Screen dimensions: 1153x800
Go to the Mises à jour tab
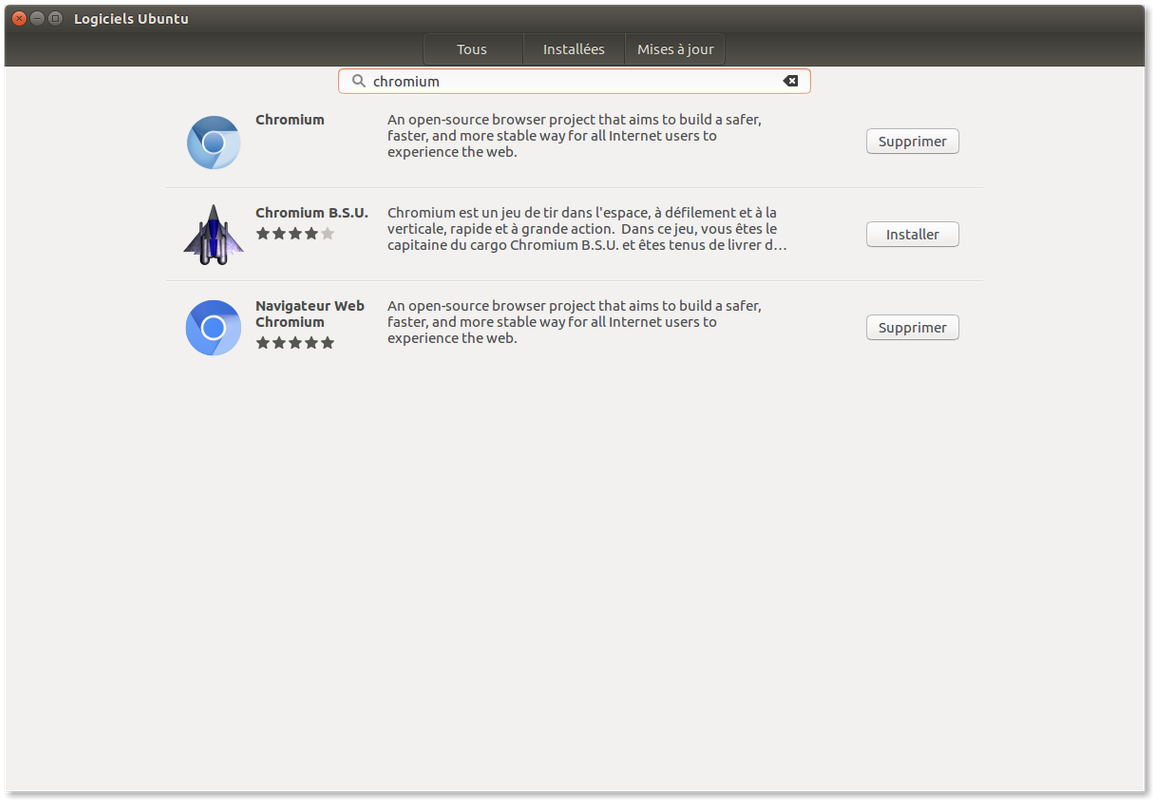[675, 49]
